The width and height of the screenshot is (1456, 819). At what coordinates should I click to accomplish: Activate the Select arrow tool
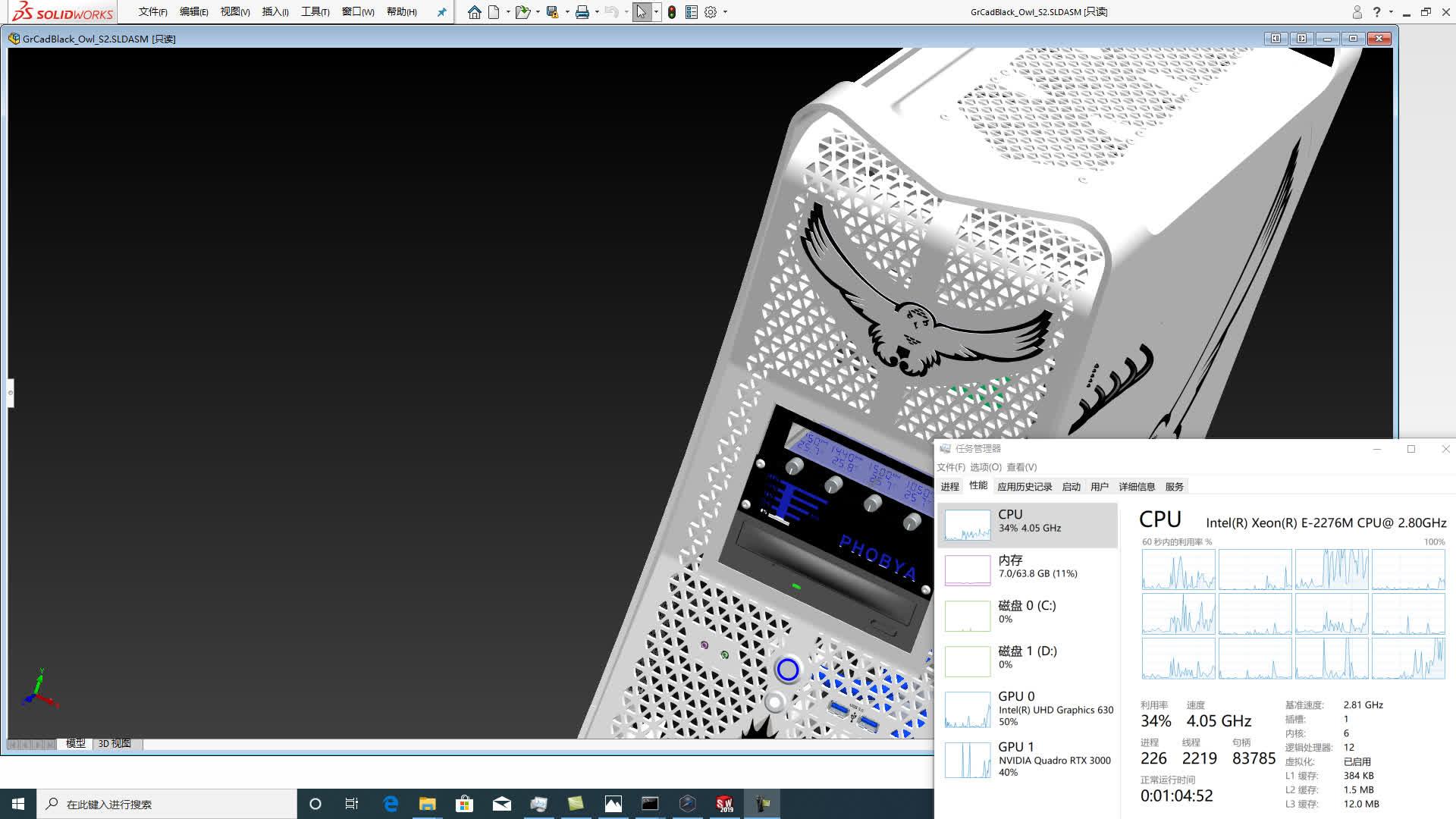pyautogui.click(x=642, y=11)
